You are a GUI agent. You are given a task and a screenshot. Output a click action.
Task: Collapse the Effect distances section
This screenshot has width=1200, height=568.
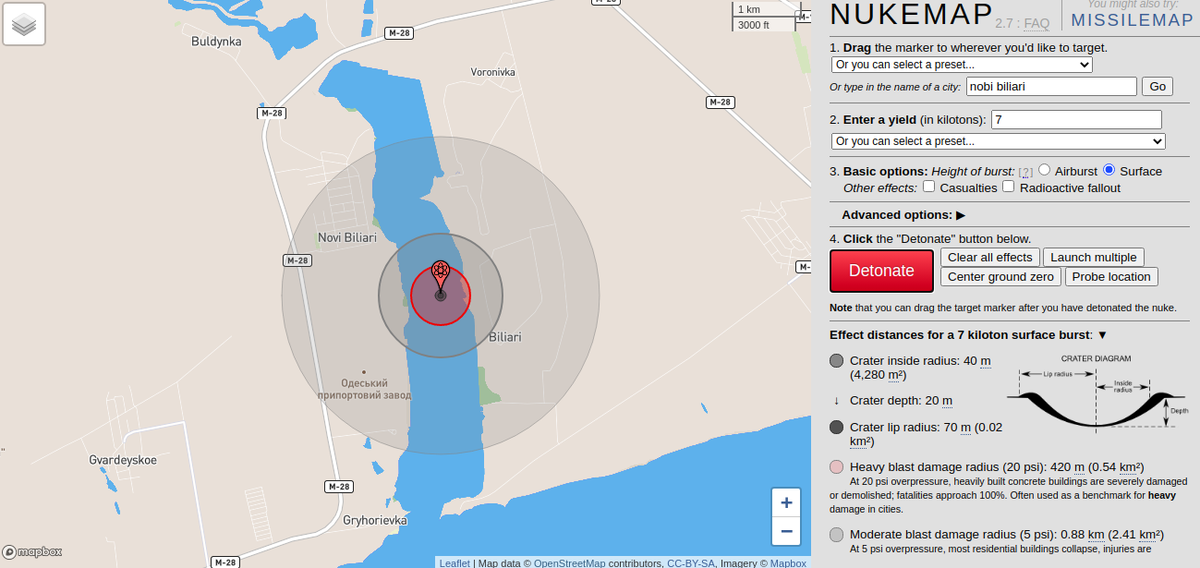click(1102, 335)
